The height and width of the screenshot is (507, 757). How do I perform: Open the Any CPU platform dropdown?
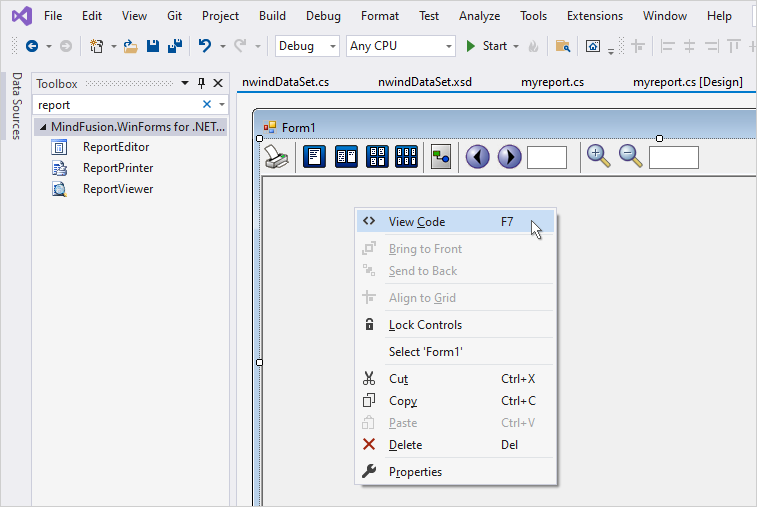(x=400, y=46)
